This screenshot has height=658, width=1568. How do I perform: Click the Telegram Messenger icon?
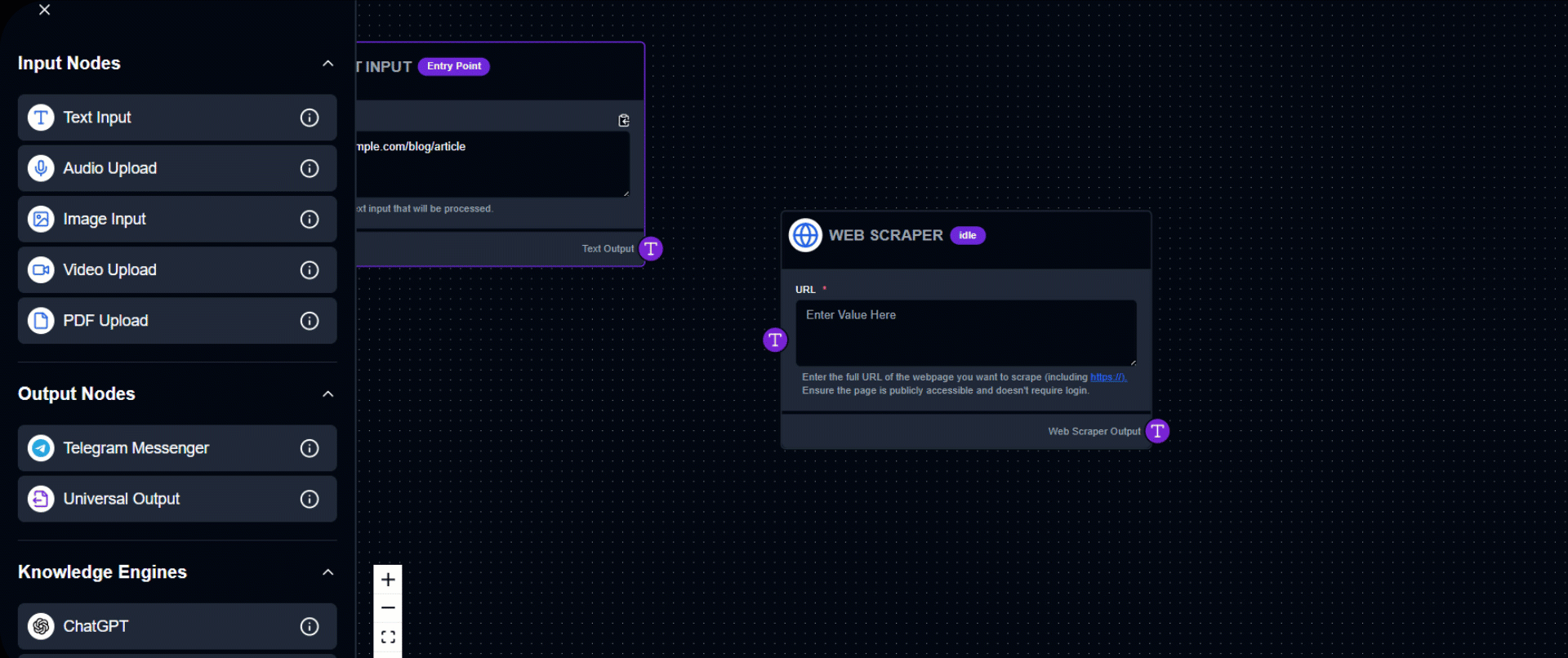(41, 448)
